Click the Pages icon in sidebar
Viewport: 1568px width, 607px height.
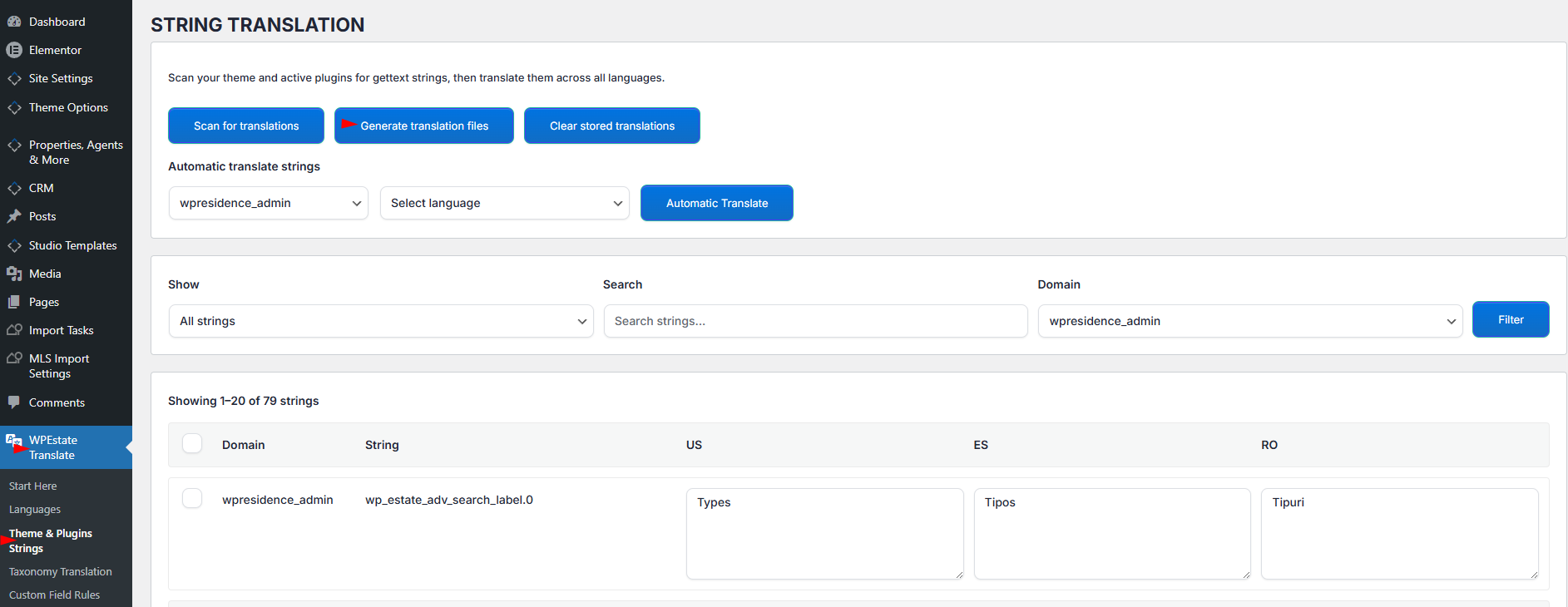[x=14, y=302]
